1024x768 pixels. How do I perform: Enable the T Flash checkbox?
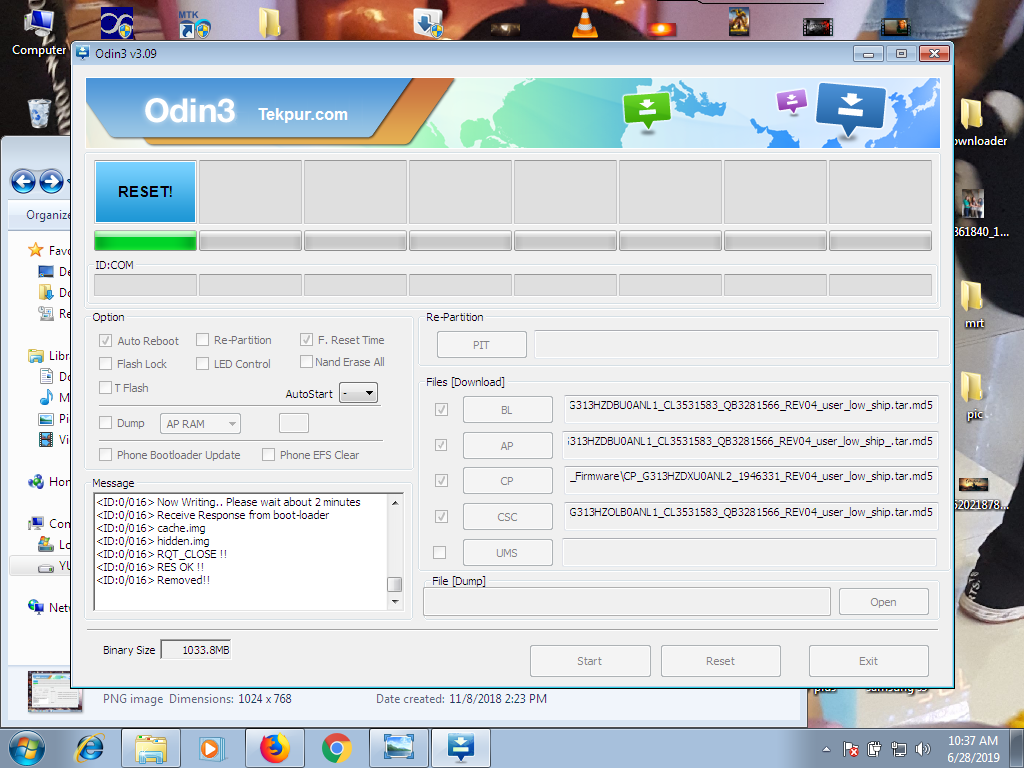tap(105, 387)
